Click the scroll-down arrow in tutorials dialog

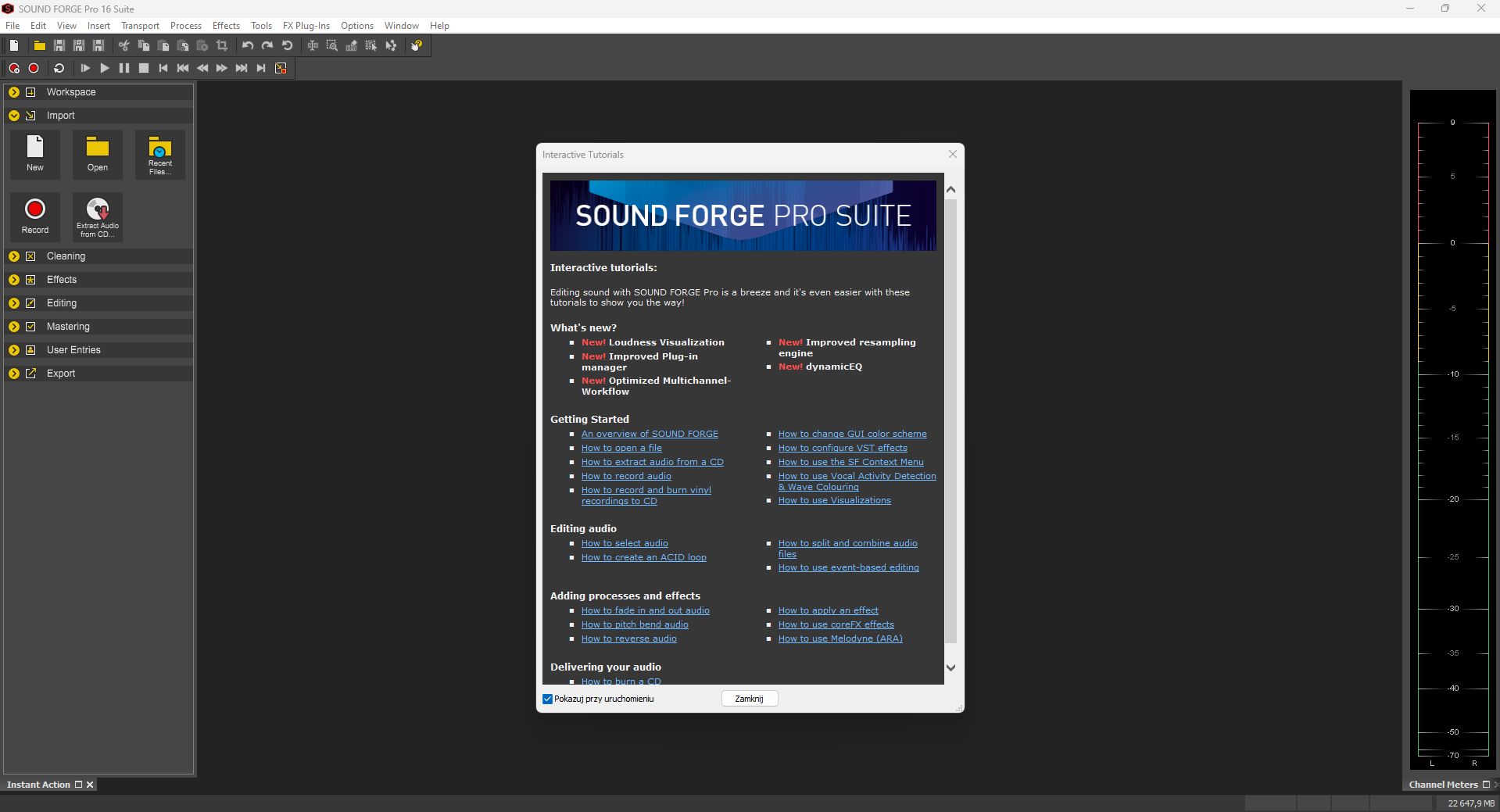coord(950,667)
